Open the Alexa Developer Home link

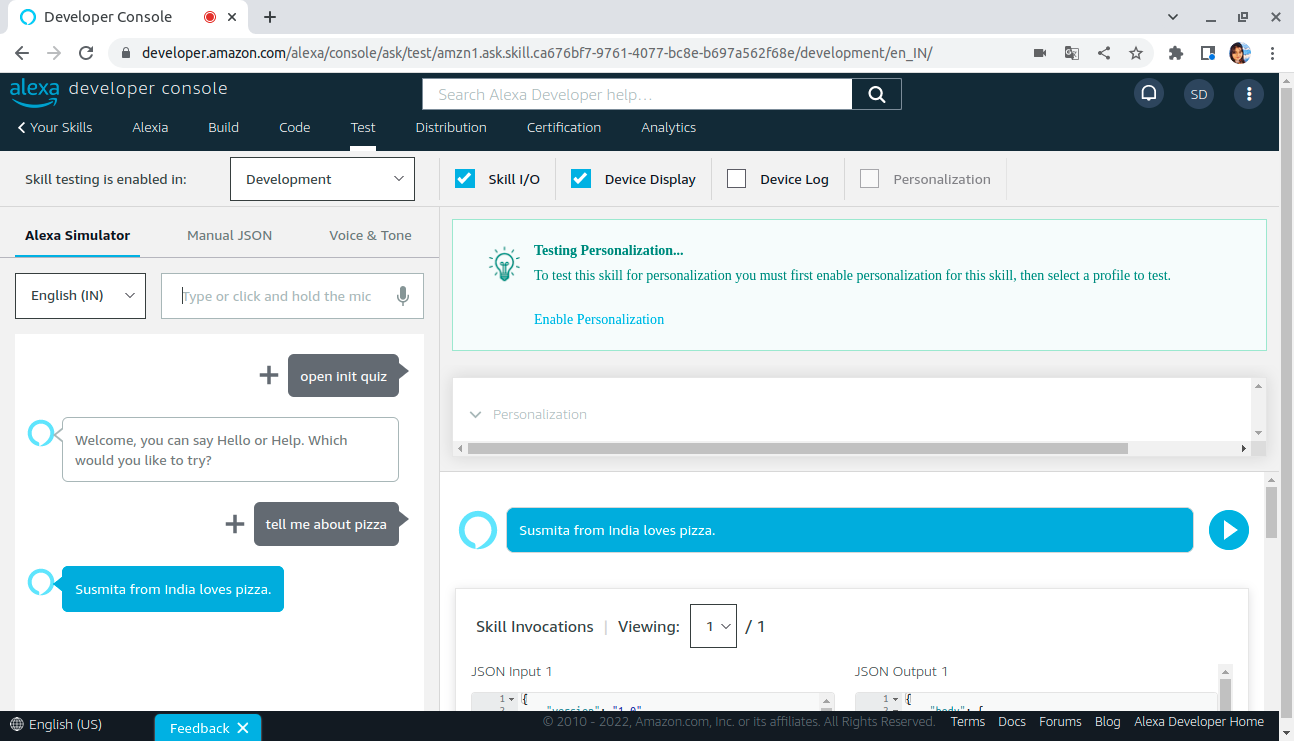1199,721
